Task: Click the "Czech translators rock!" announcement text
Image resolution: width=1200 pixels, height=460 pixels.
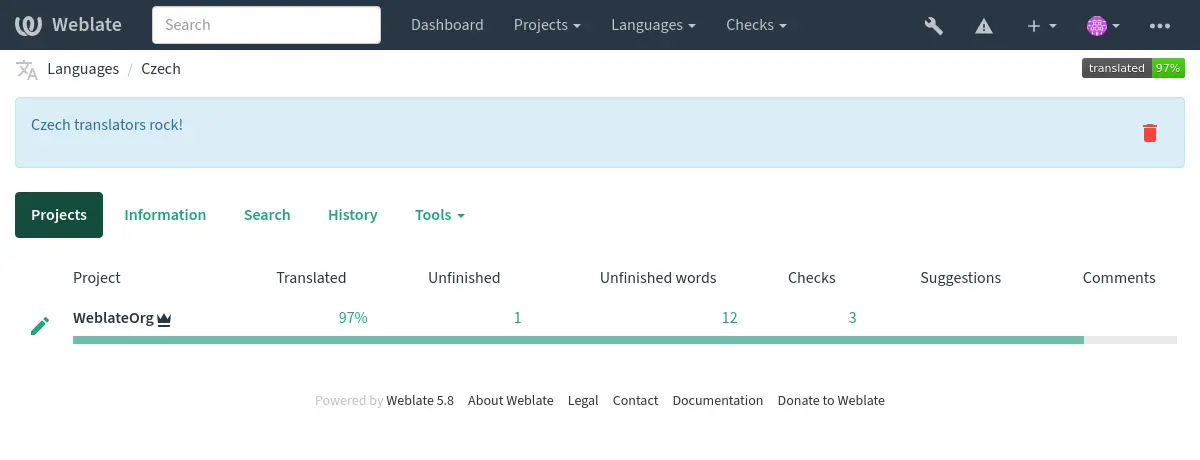Action: [107, 125]
